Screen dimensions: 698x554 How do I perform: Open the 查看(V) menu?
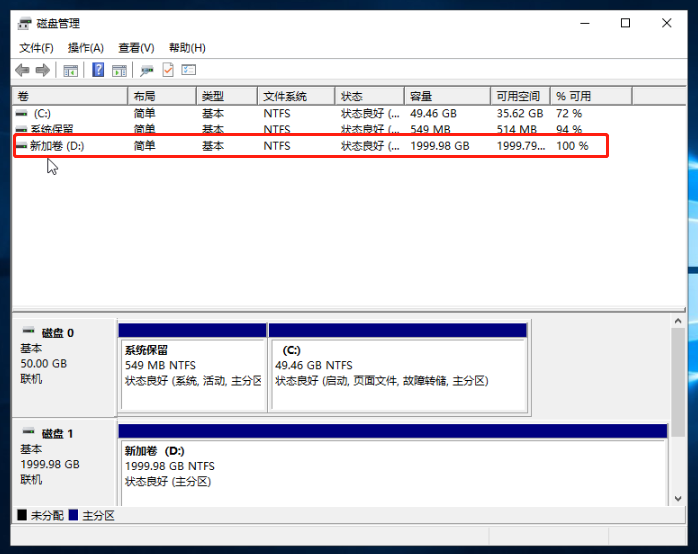point(136,48)
